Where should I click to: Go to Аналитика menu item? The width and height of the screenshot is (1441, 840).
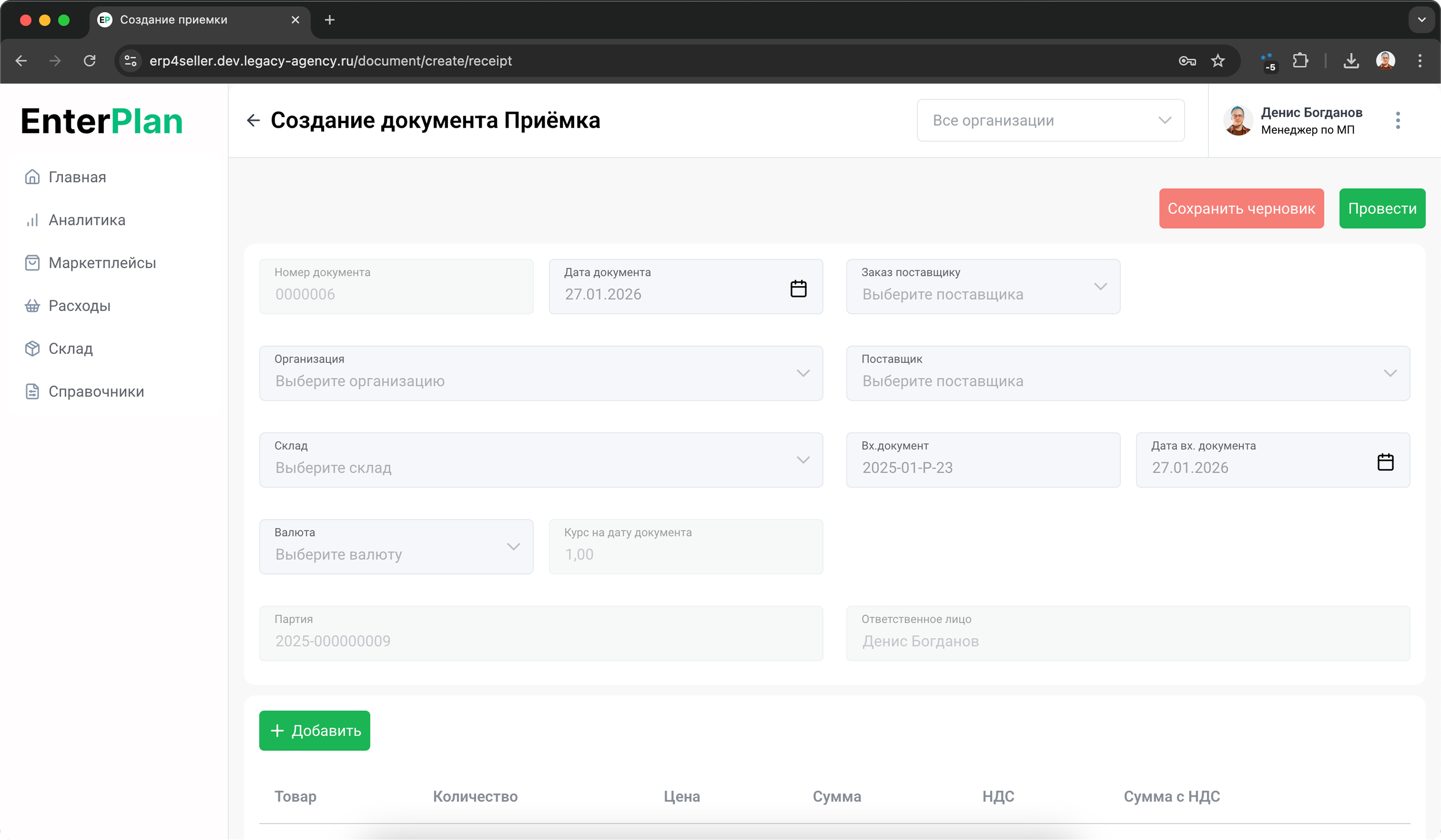tap(87, 220)
